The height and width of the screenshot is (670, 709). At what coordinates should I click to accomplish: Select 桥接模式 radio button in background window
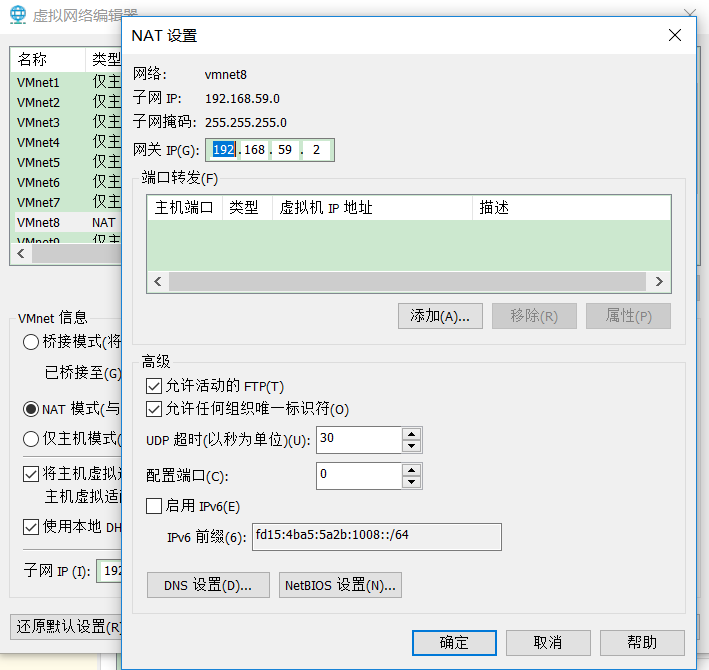tap(31, 342)
